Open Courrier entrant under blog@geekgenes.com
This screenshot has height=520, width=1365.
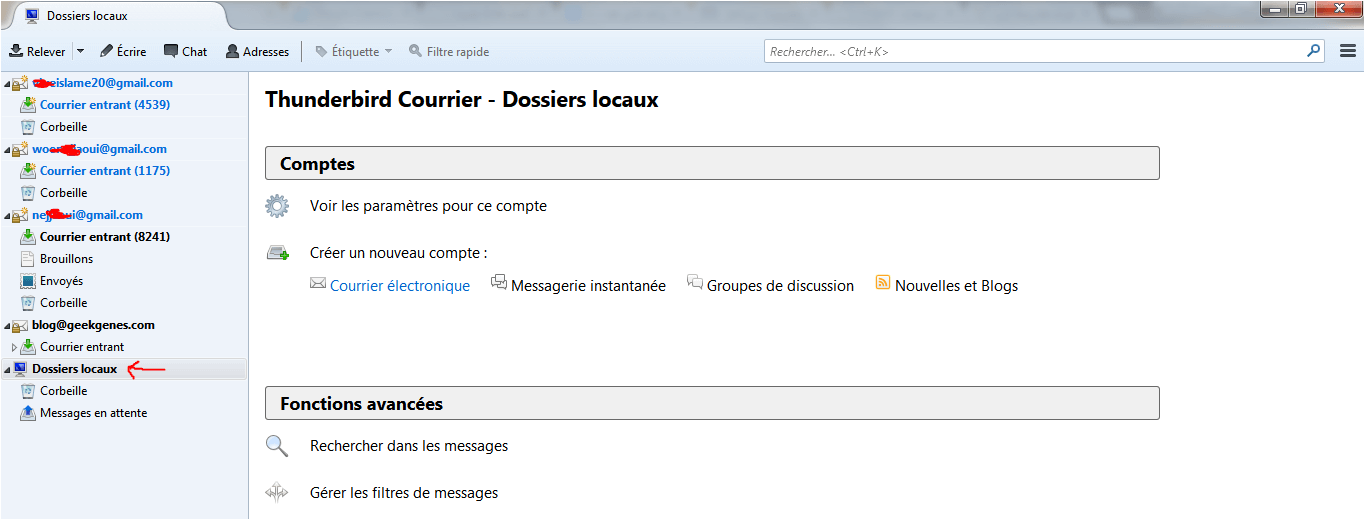point(82,347)
